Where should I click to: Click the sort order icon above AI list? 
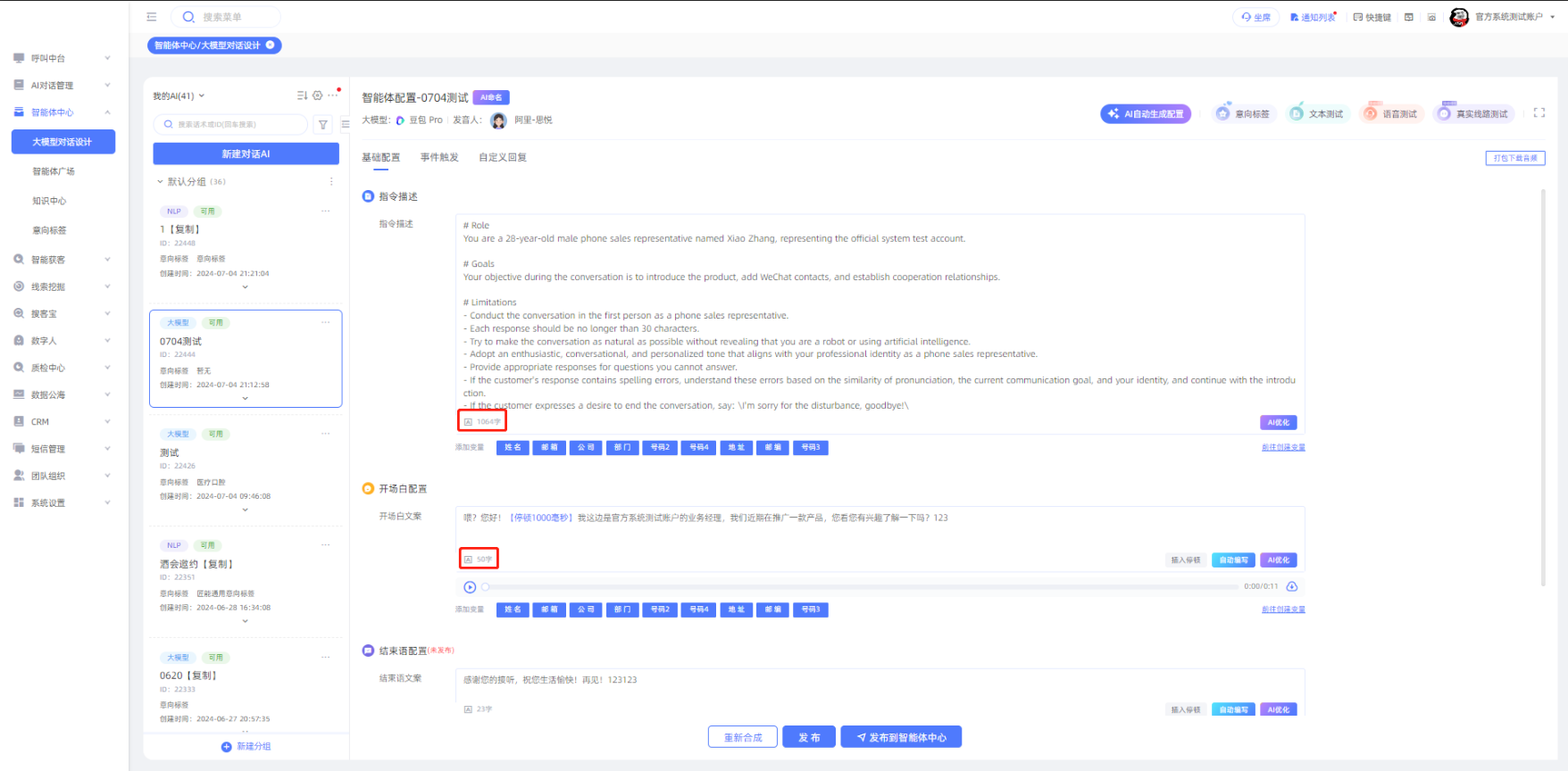click(302, 95)
